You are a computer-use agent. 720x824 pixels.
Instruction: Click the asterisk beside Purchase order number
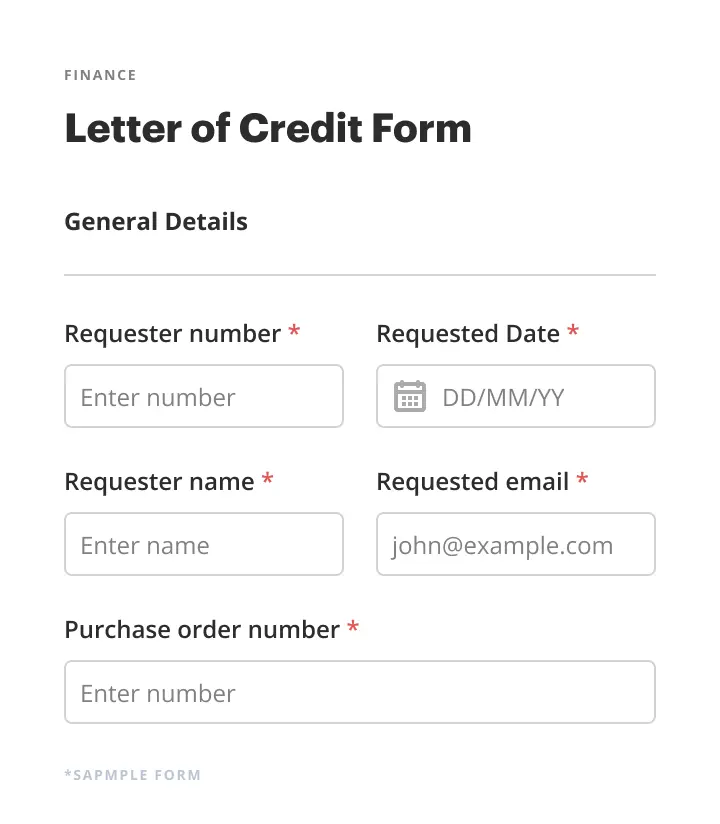(x=353, y=627)
